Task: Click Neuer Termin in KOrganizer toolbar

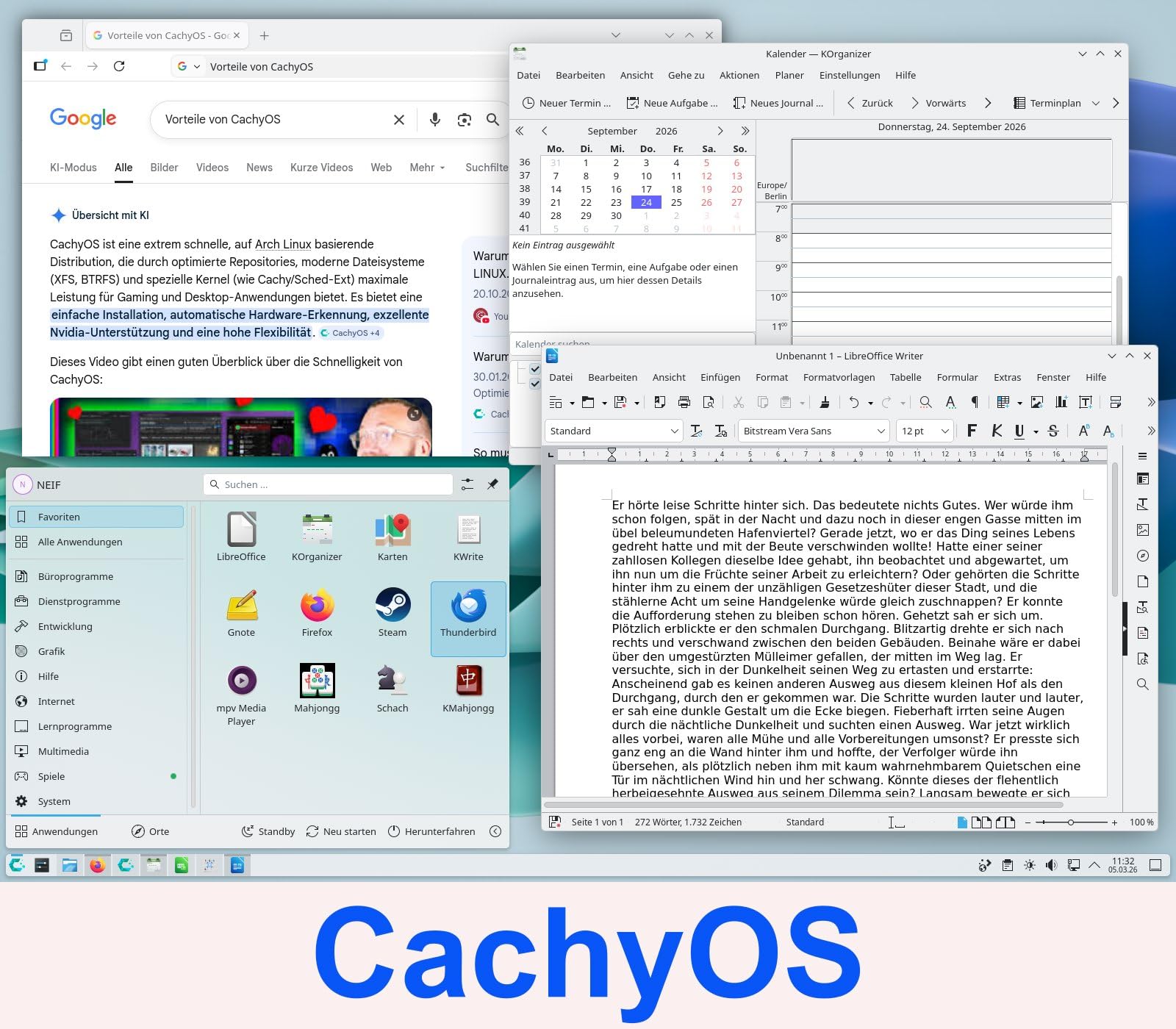Action: 567,103
